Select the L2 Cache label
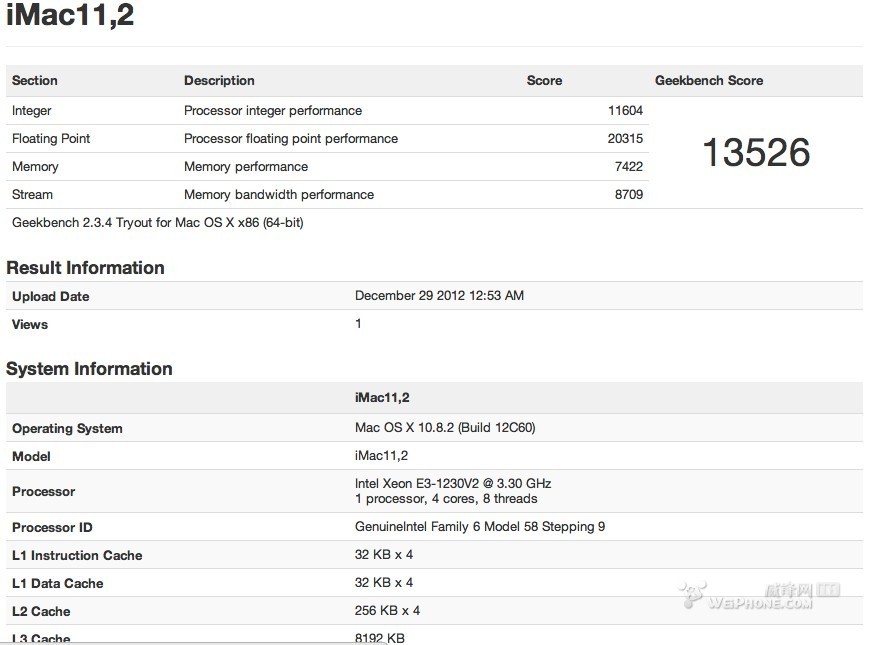871x645 pixels. click(41, 611)
